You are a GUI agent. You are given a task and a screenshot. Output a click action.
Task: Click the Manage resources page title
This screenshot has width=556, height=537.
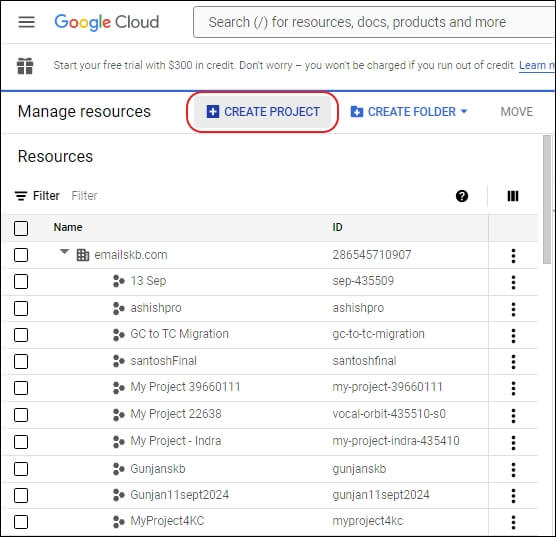tap(84, 111)
